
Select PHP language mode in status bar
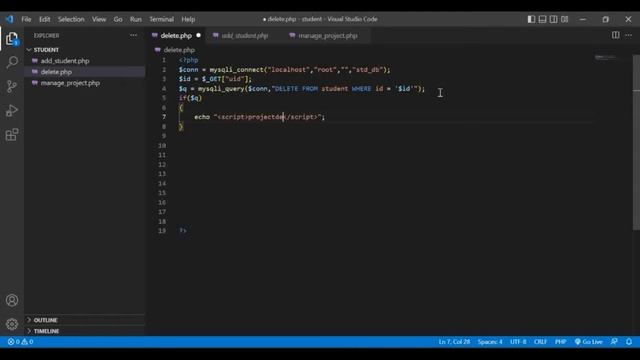(x=560, y=342)
